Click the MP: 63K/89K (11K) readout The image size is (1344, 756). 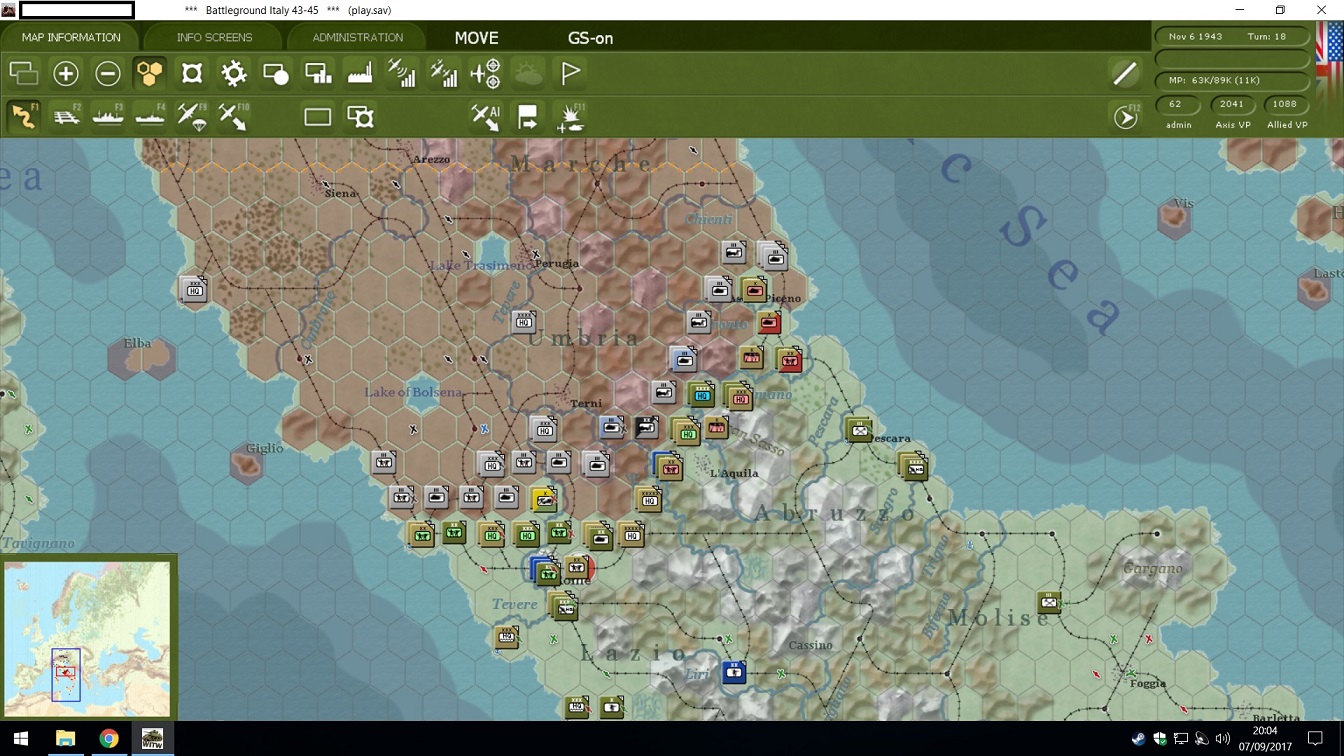[1232, 80]
